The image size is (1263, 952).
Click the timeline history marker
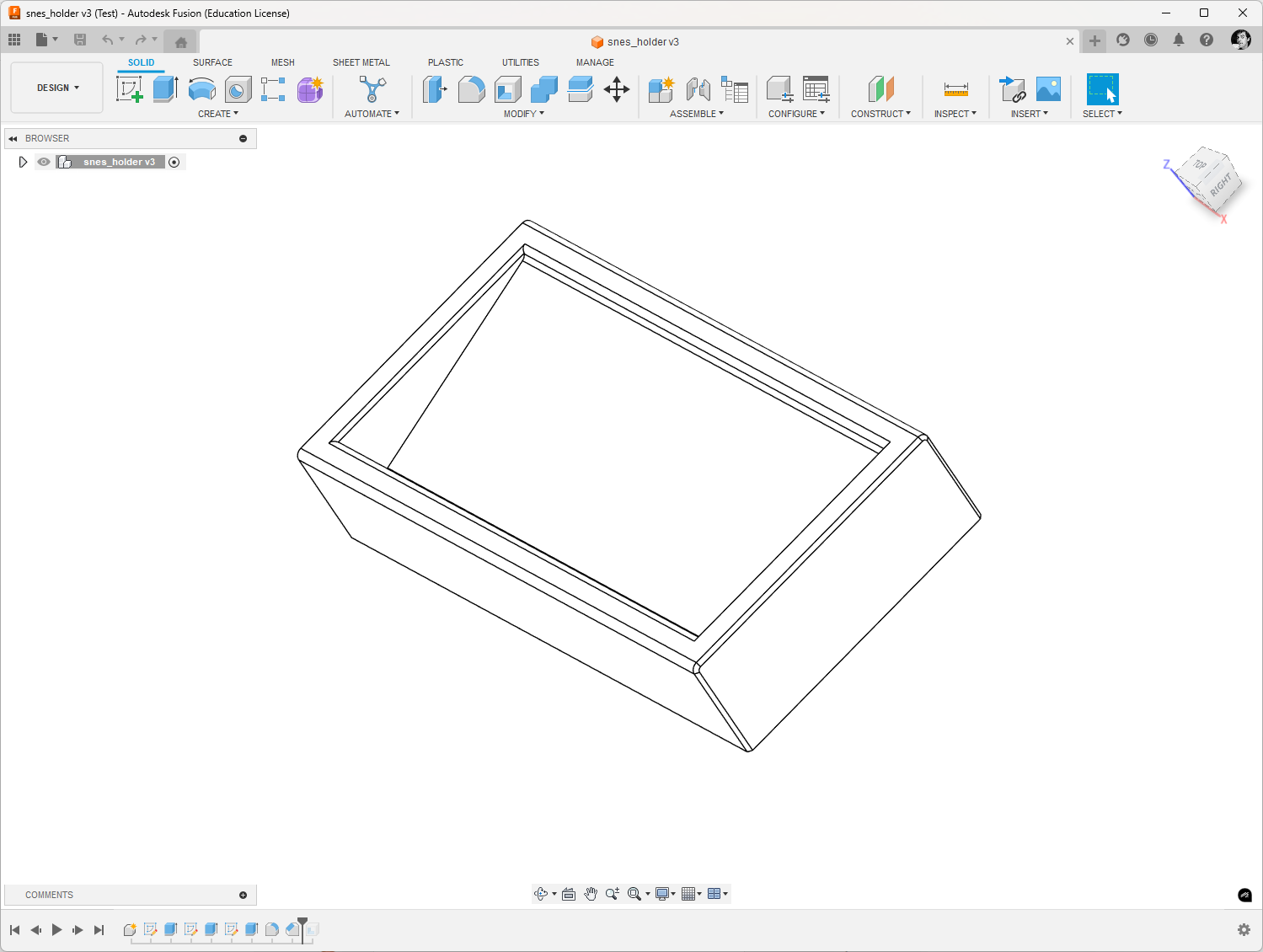(302, 928)
